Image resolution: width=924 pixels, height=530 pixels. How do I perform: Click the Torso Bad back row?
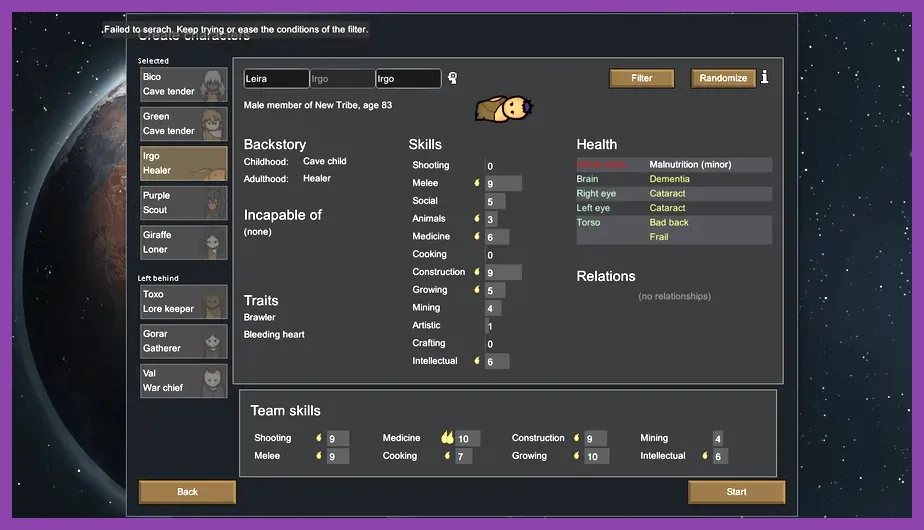[674, 222]
